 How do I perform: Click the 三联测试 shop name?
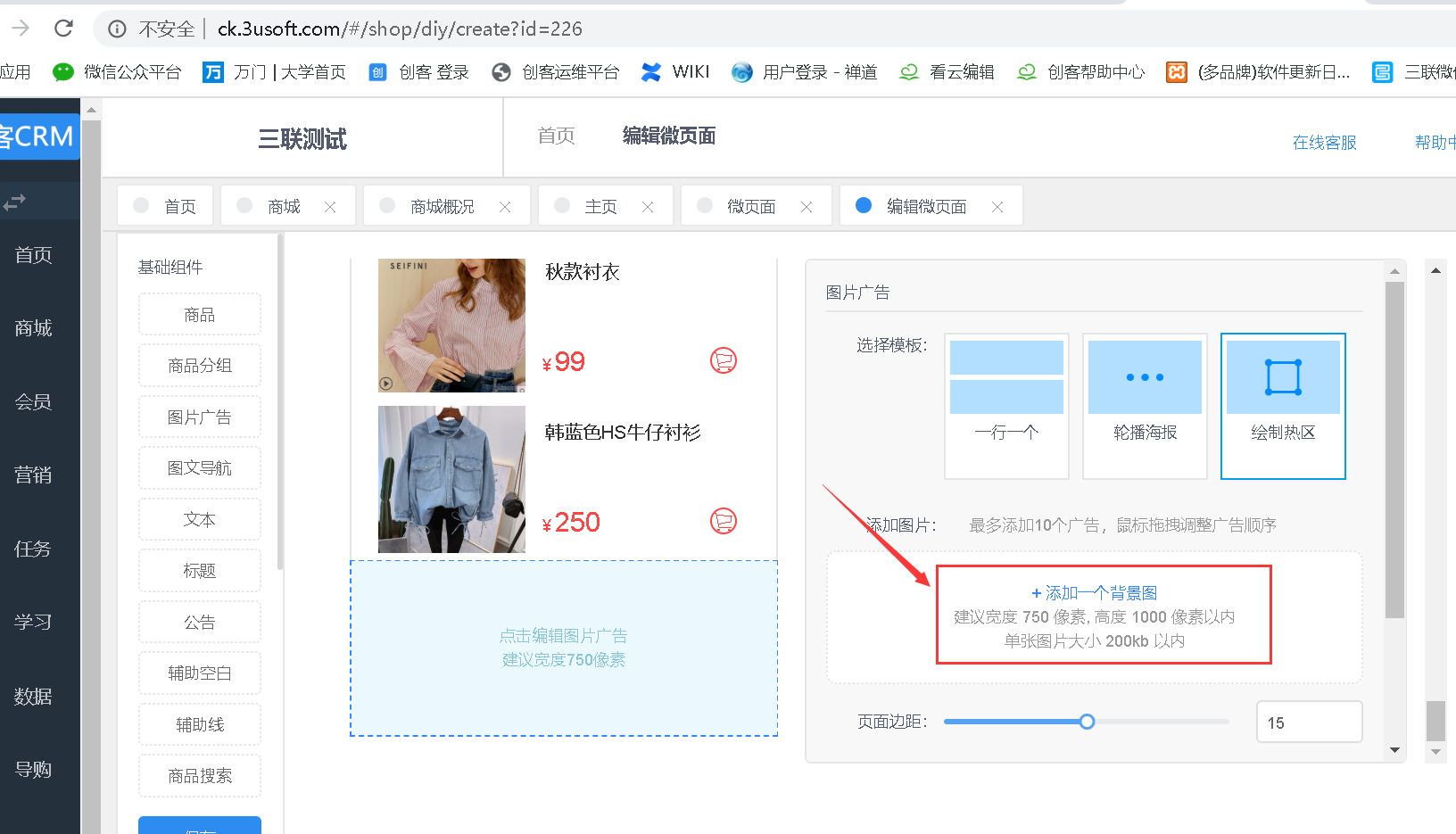(x=302, y=139)
